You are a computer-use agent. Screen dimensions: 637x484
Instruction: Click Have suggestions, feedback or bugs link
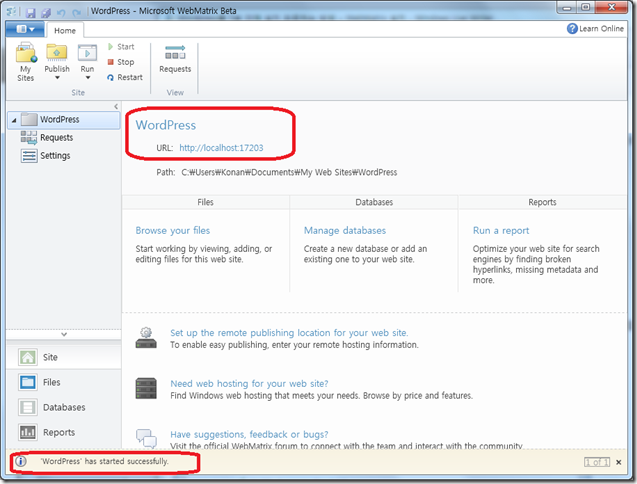(249, 434)
